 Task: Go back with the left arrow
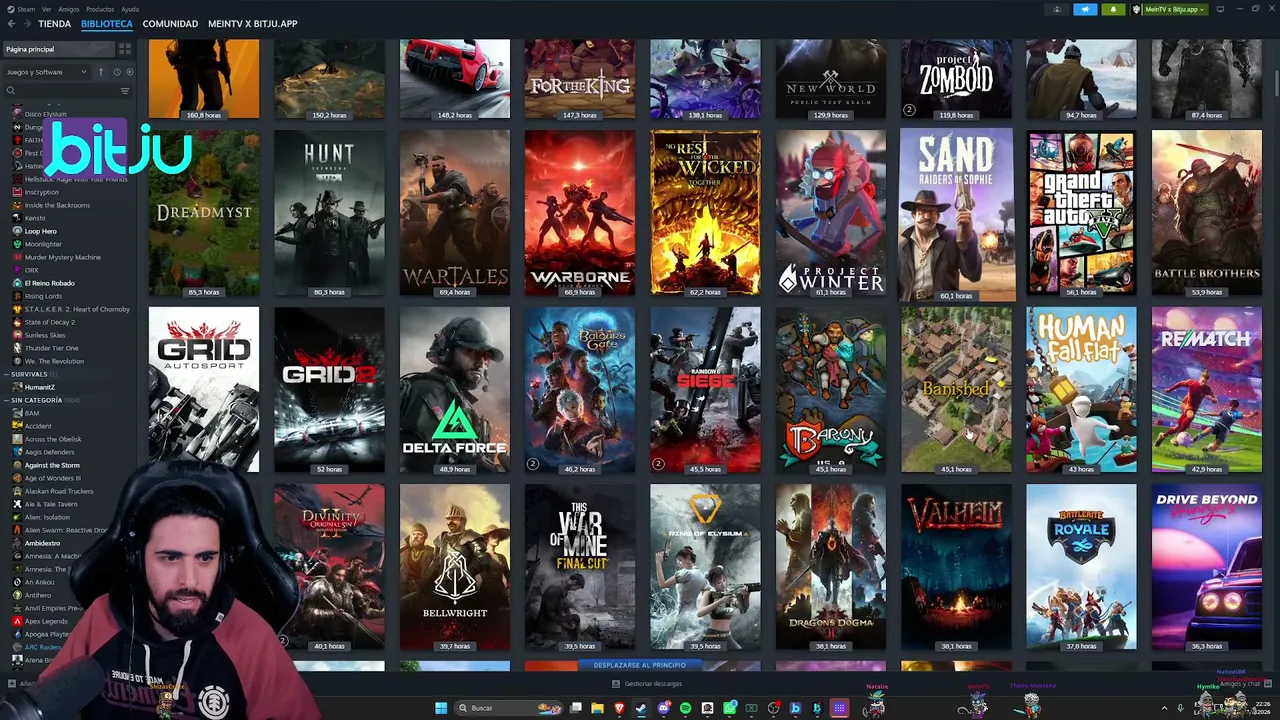12,23
